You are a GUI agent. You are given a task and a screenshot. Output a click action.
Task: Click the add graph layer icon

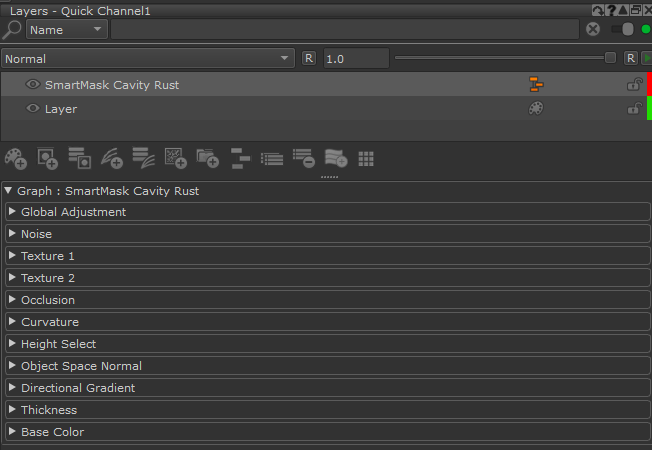(x=239, y=158)
